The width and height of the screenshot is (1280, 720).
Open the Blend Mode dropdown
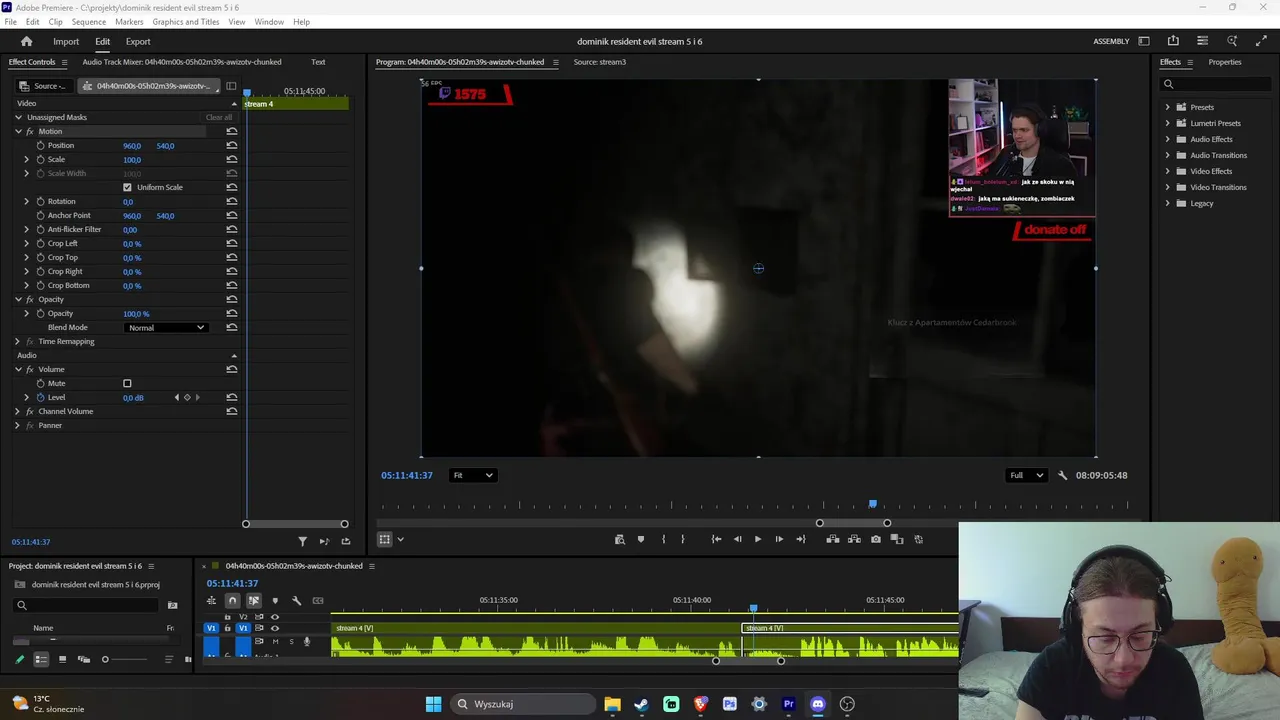(166, 327)
